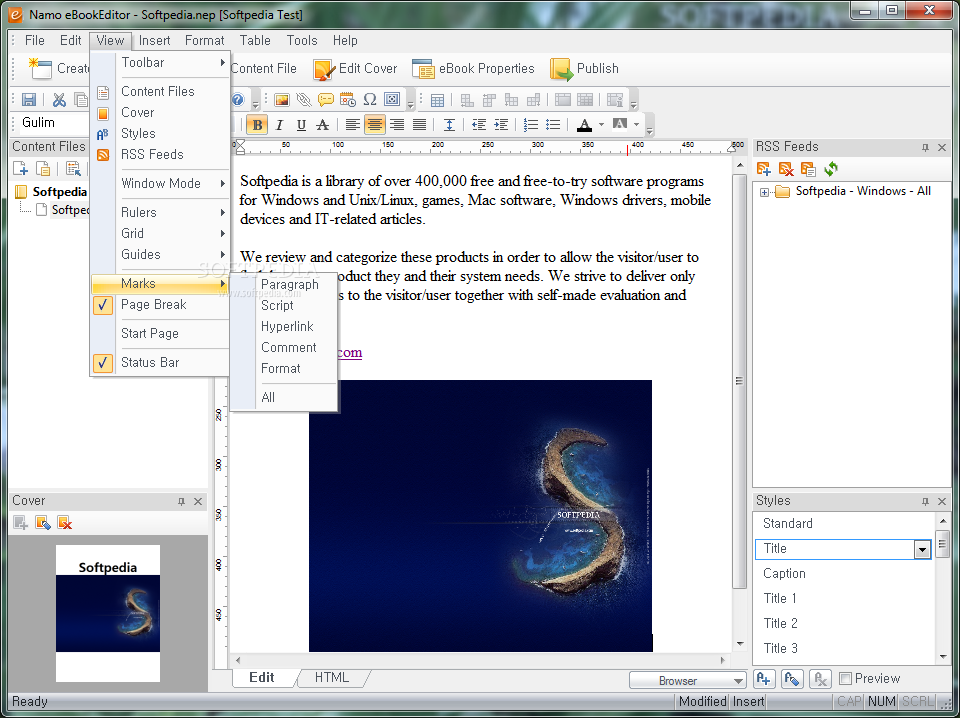Image resolution: width=960 pixels, height=718 pixels.
Task: Increase paragraph indent
Action: point(501,125)
